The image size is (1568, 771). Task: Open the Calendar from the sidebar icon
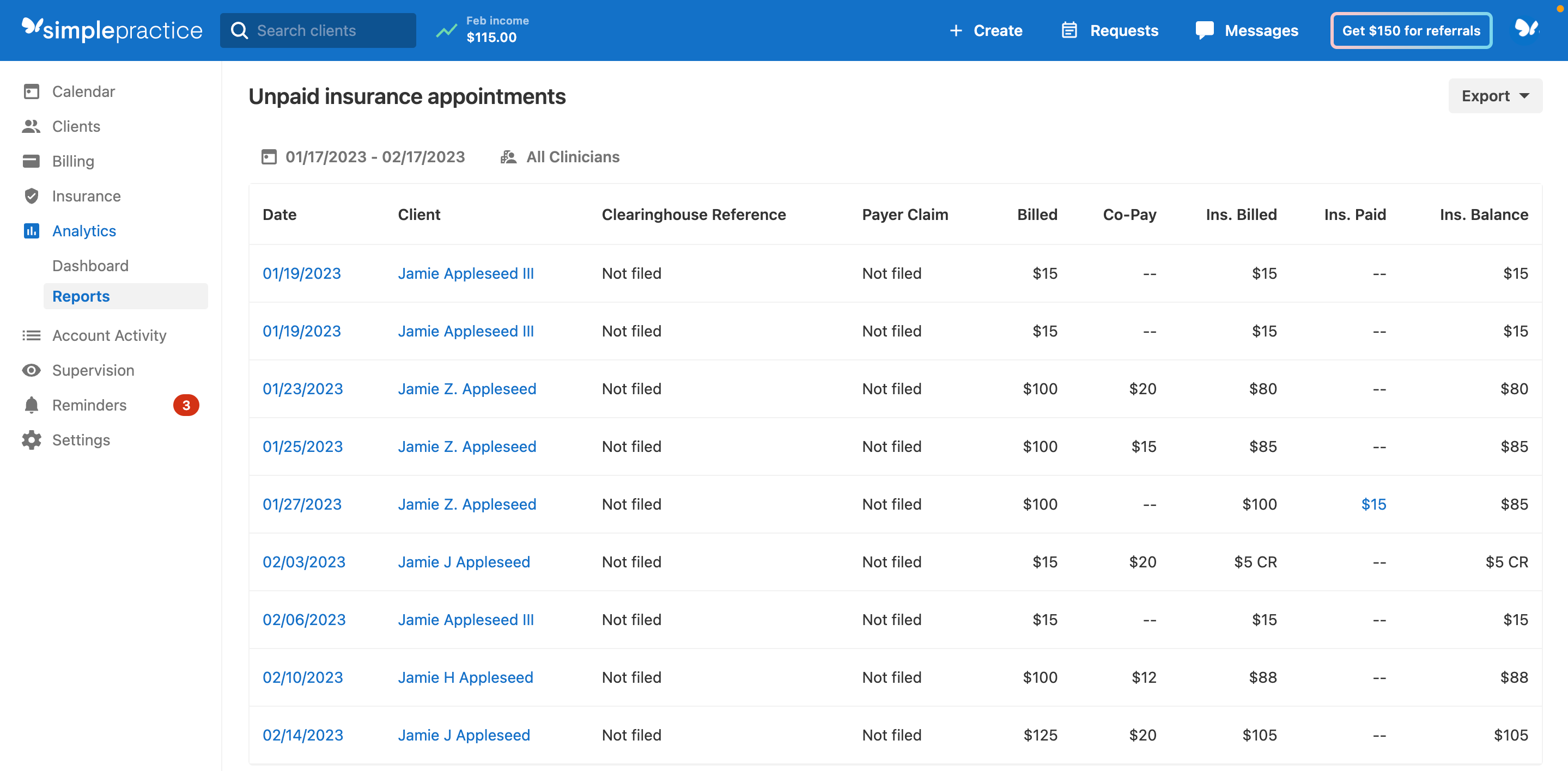pyautogui.click(x=32, y=91)
